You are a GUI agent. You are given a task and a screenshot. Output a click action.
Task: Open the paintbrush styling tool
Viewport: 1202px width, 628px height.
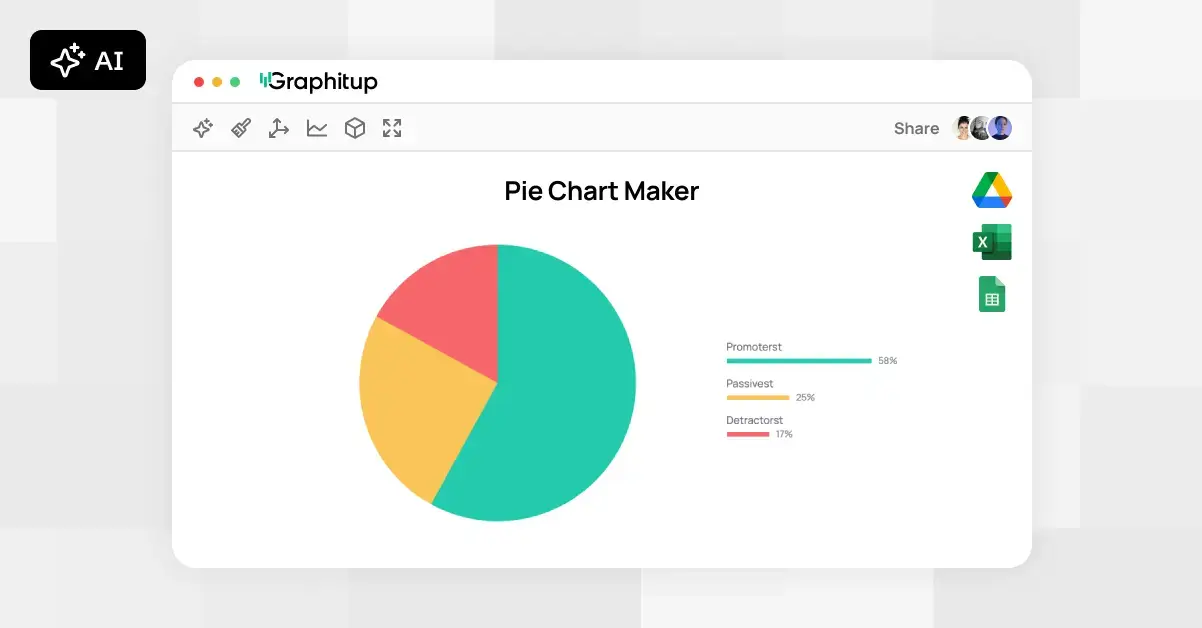click(x=240, y=128)
